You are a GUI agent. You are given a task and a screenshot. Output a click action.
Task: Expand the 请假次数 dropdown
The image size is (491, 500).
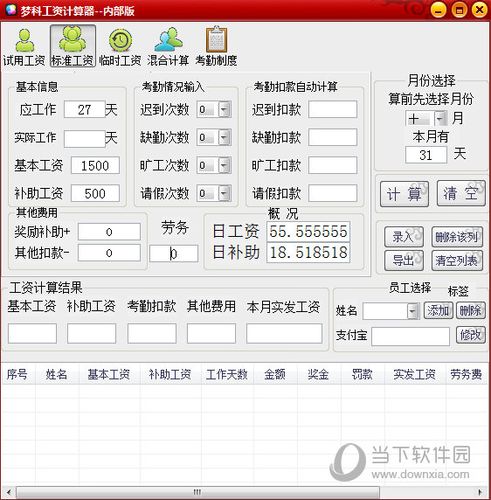point(224,193)
